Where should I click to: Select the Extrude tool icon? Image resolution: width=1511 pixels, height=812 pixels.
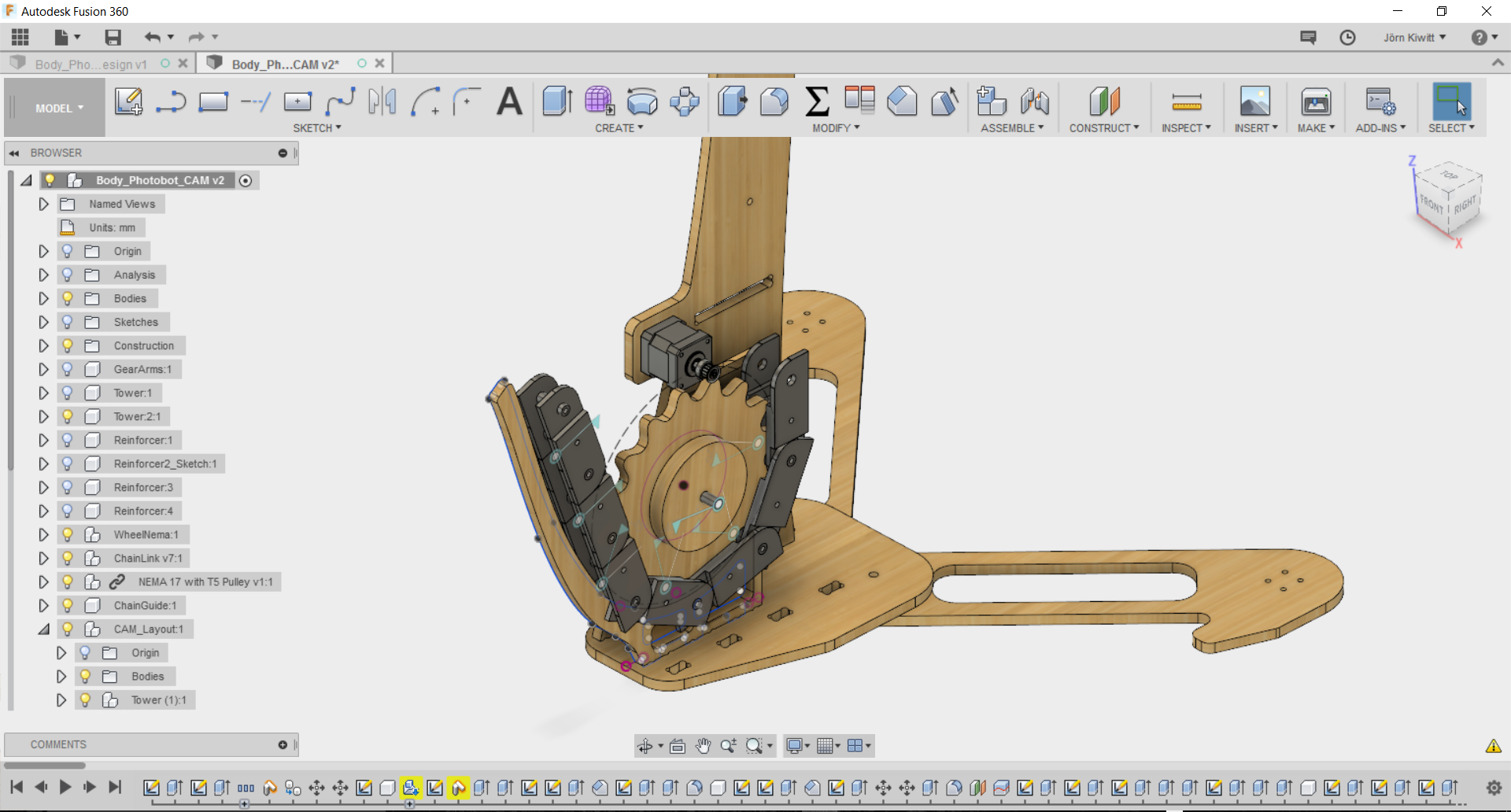557,101
